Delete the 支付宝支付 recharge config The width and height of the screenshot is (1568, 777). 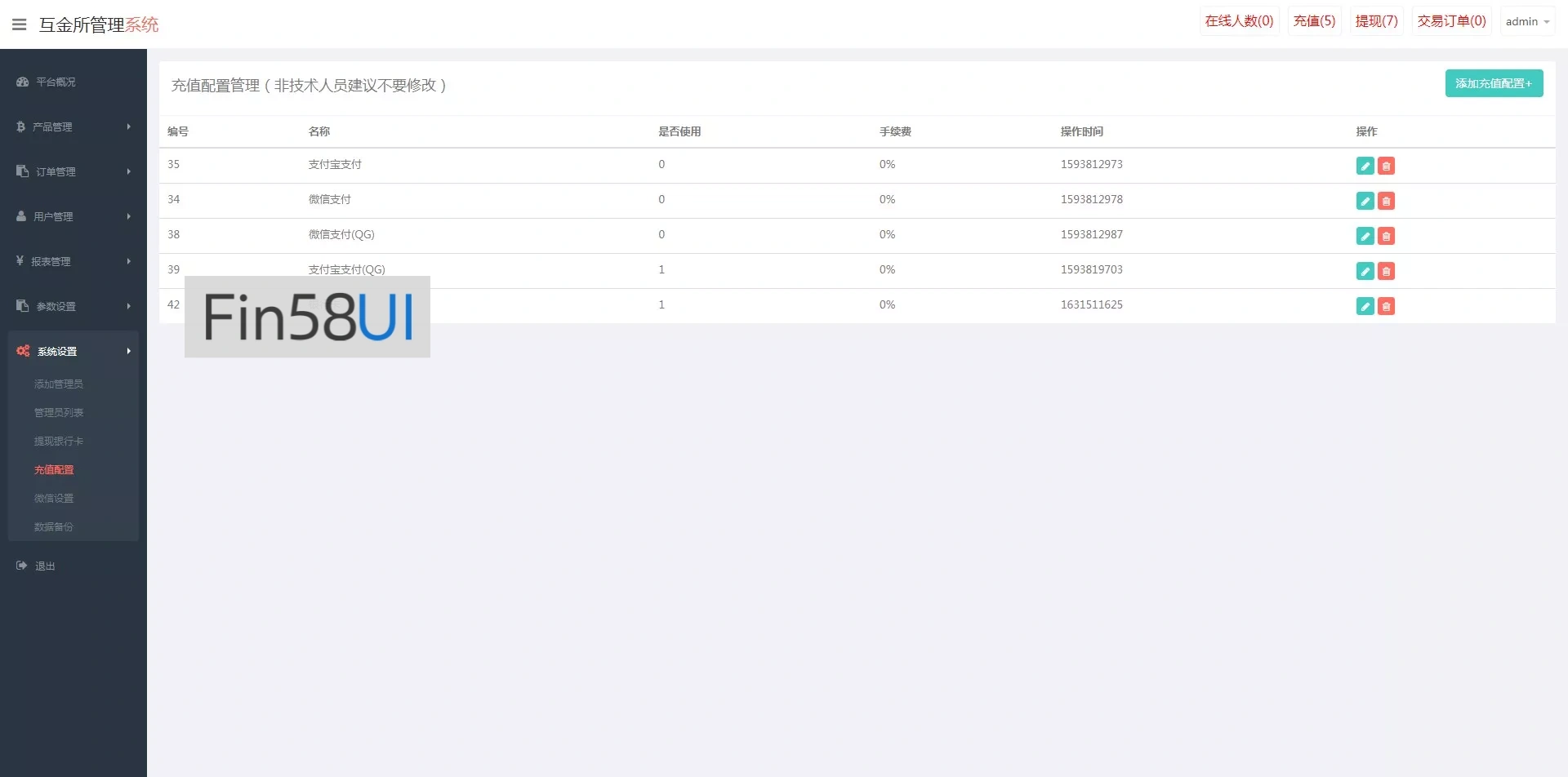point(1386,166)
